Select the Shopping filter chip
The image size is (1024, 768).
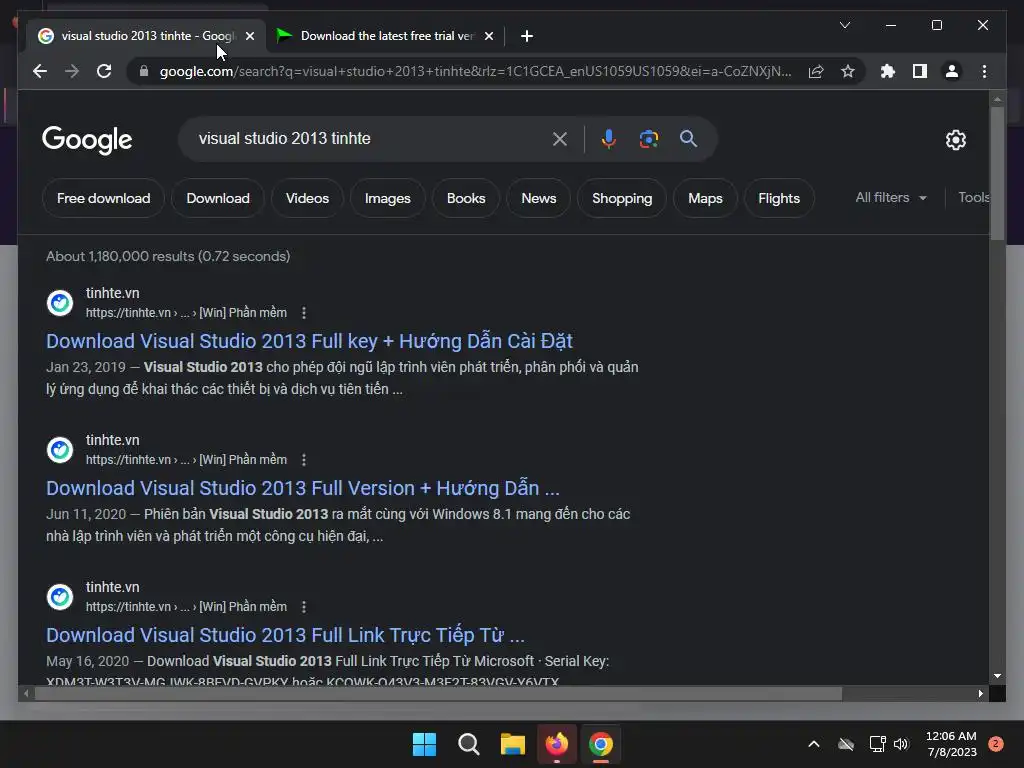pyautogui.click(x=622, y=198)
